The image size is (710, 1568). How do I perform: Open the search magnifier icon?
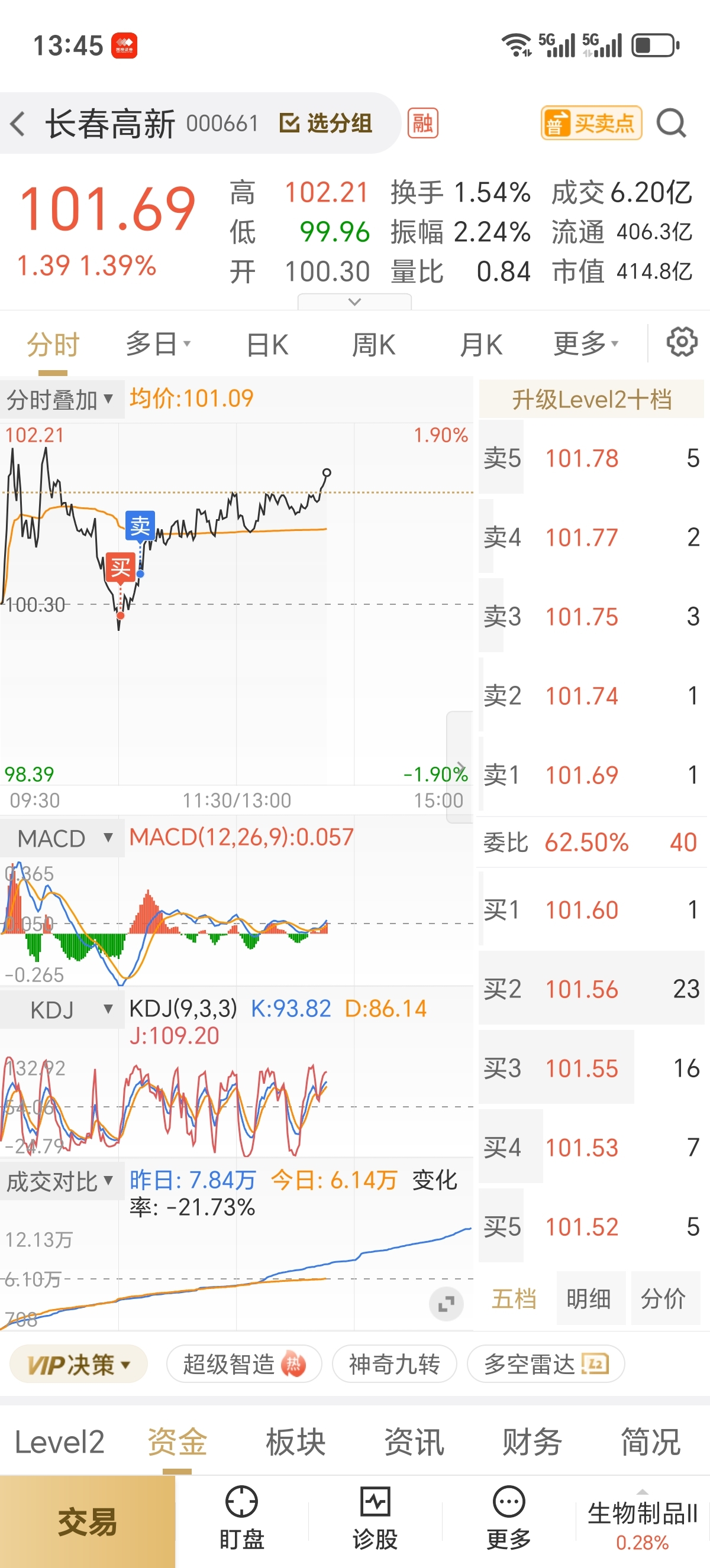[672, 124]
